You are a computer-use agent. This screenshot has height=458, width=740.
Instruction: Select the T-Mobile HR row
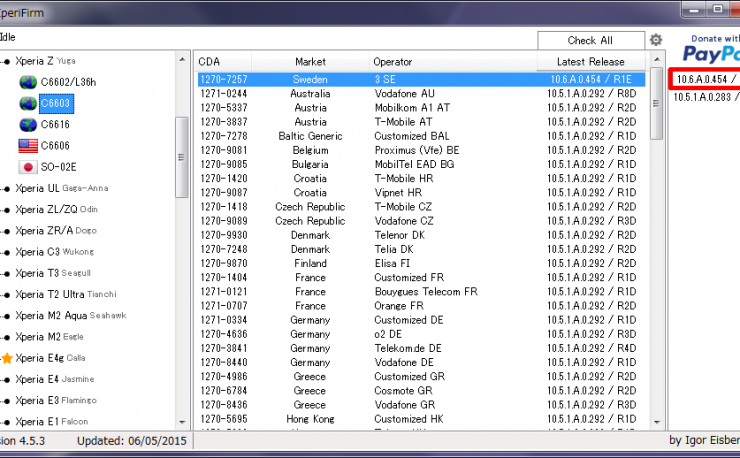click(x=421, y=178)
